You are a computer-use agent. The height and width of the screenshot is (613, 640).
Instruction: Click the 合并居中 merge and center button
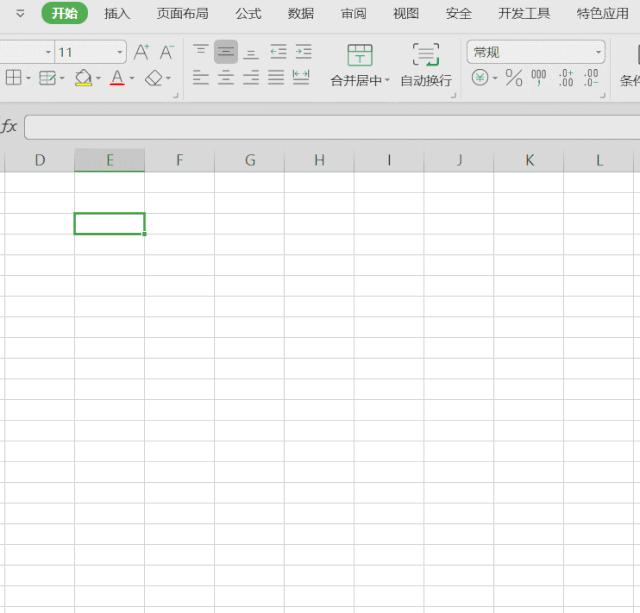tap(356, 65)
